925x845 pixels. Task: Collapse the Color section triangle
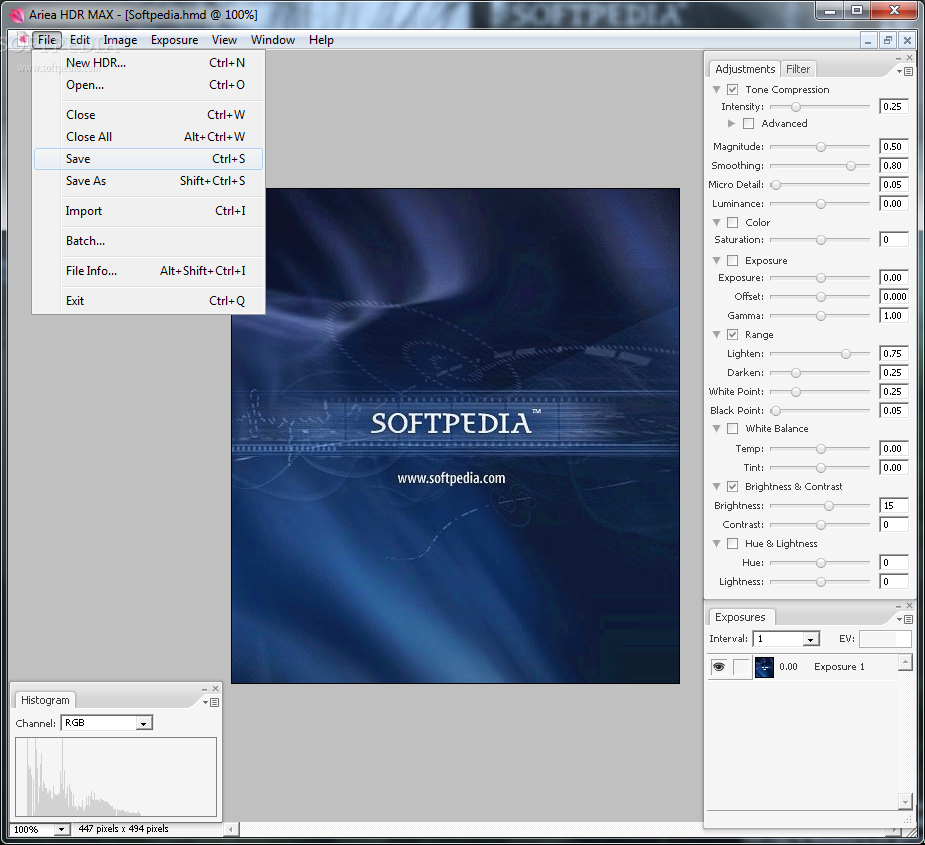pyautogui.click(x=716, y=222)
